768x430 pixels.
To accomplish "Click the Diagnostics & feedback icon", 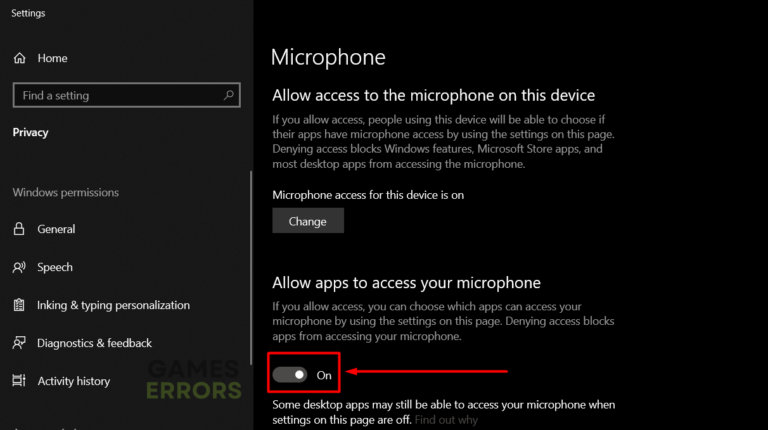I will coord(19,343).
